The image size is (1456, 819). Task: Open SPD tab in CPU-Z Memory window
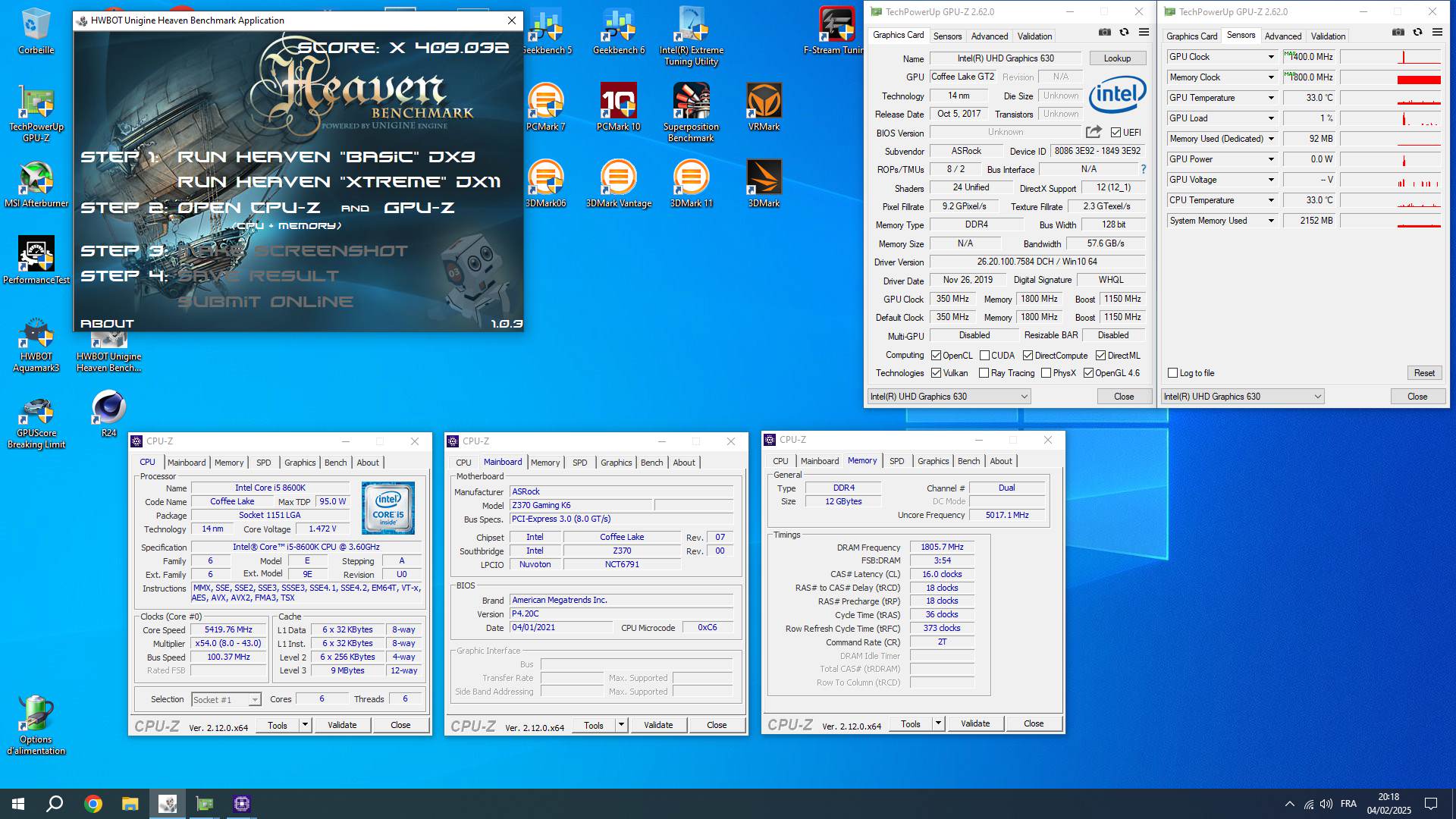(x=896, y=461)
